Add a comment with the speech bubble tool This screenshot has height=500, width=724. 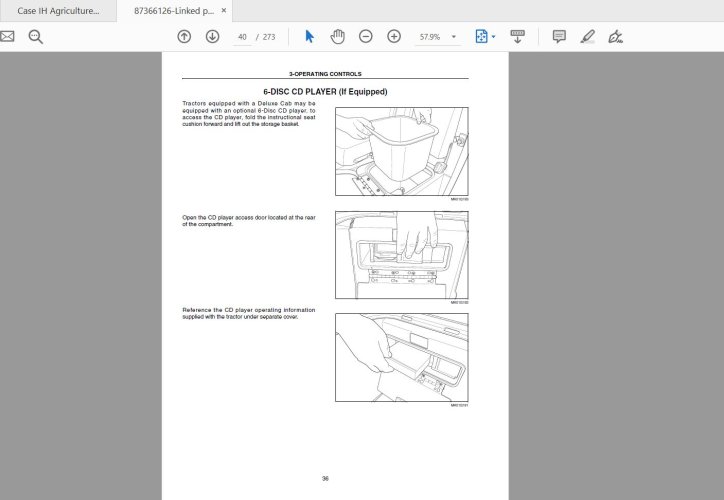(559, 36)
